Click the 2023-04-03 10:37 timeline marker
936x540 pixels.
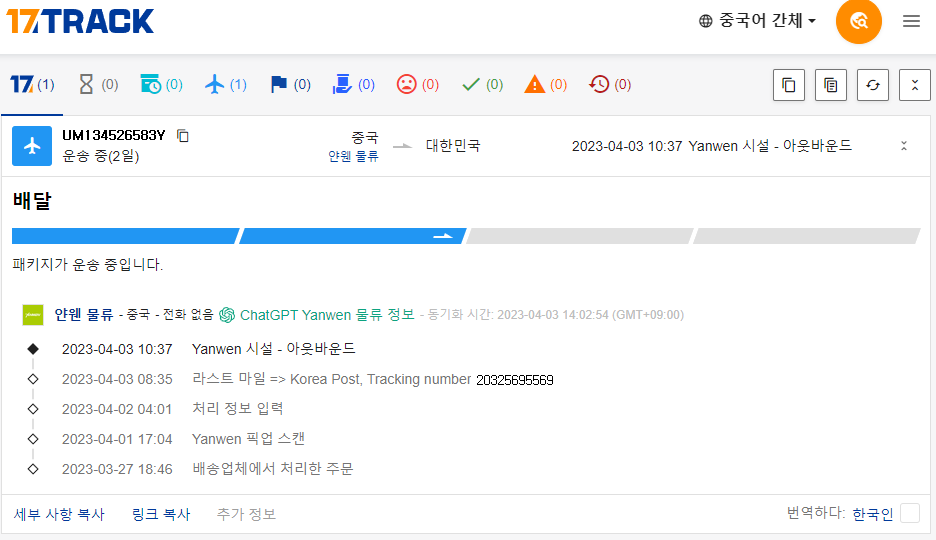(x=33, y=349)
